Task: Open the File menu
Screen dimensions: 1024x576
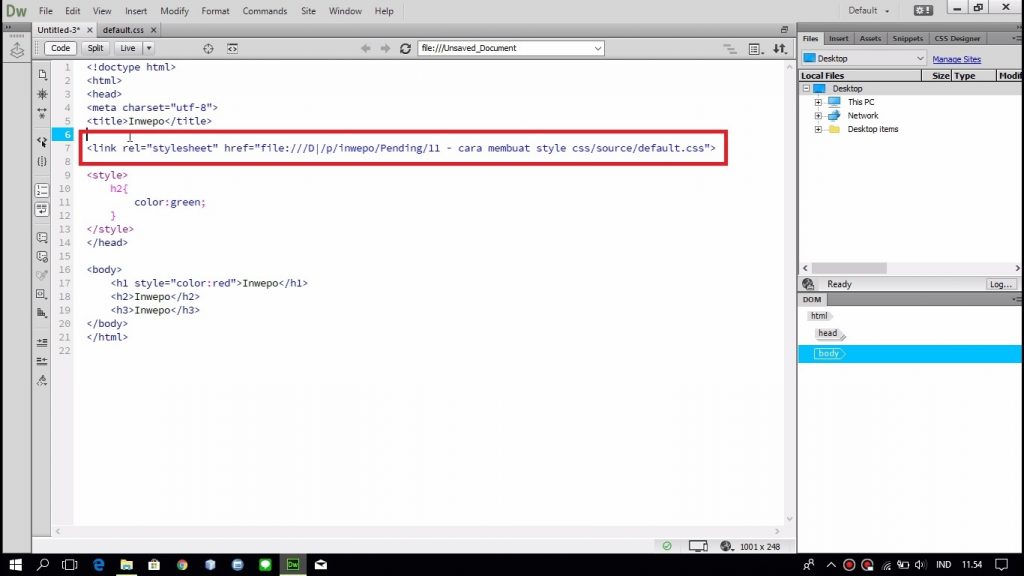Action: pyautogui.click(x=46, y=11)
